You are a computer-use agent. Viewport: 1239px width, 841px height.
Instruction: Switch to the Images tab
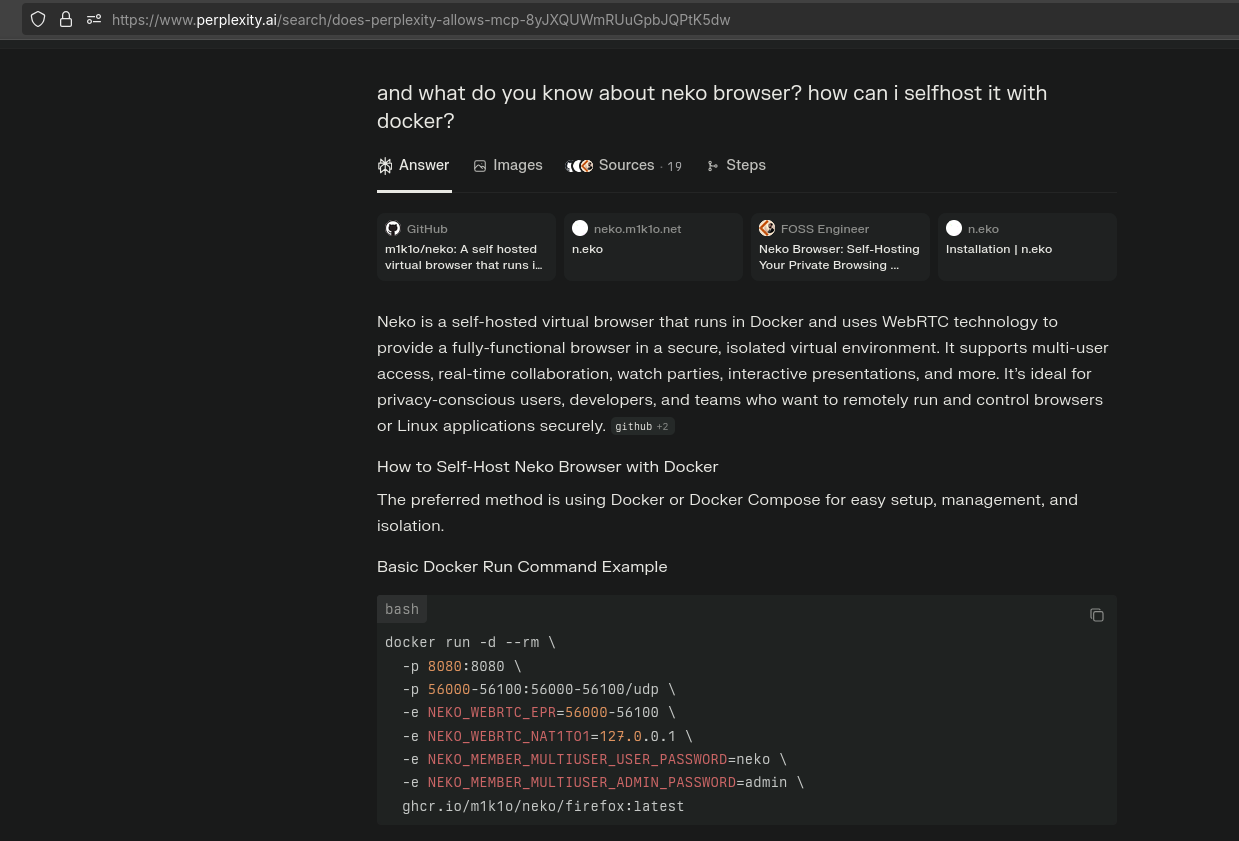pyautogui.click(x=508, y=165)
